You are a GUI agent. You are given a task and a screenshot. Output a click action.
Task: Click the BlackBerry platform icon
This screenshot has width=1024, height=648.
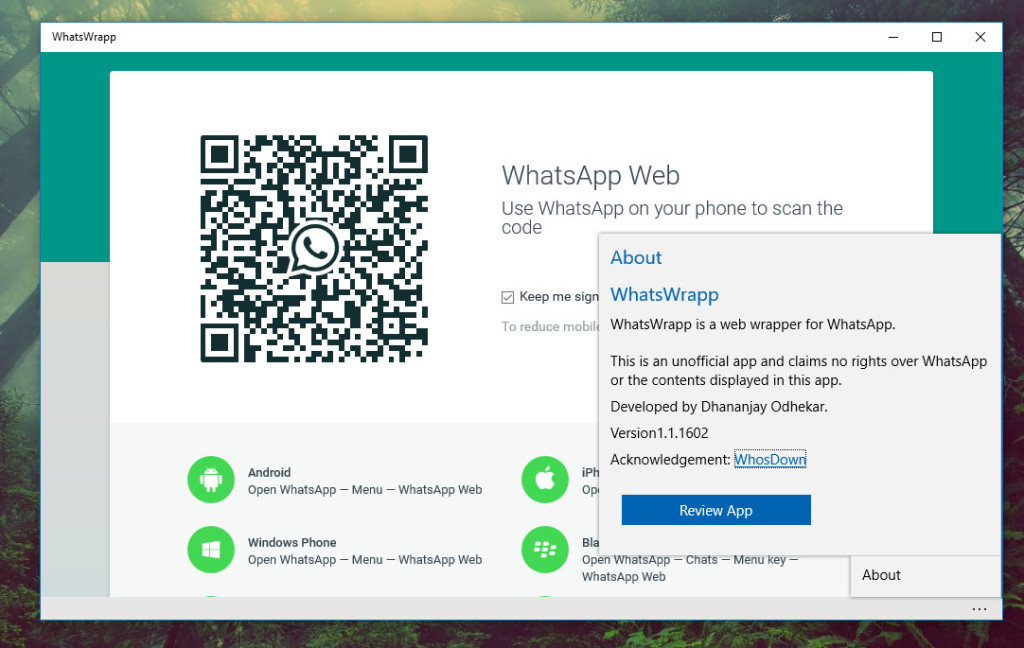pos(545,549)
